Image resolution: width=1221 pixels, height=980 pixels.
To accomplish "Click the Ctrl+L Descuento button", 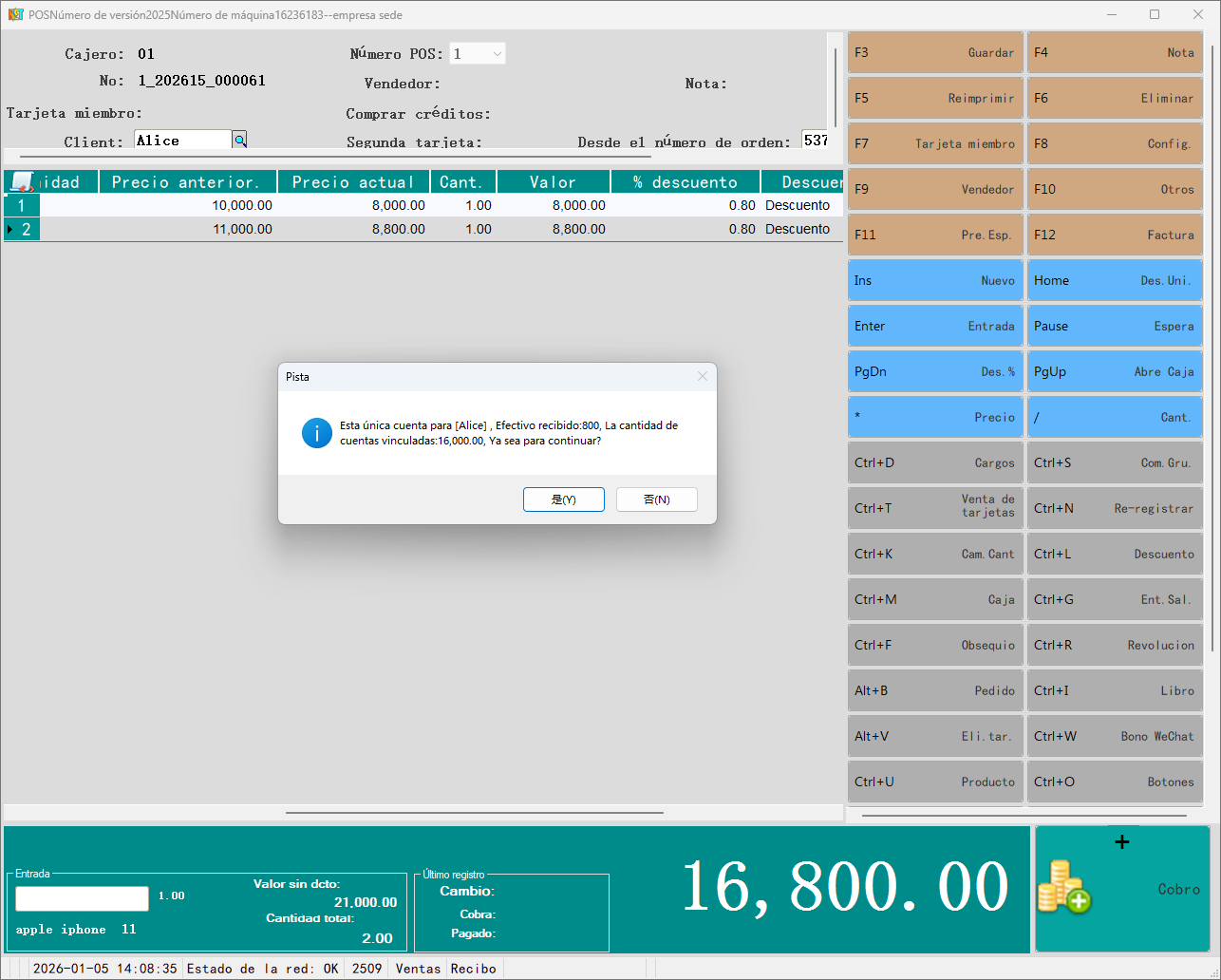I will (1115, 554).
